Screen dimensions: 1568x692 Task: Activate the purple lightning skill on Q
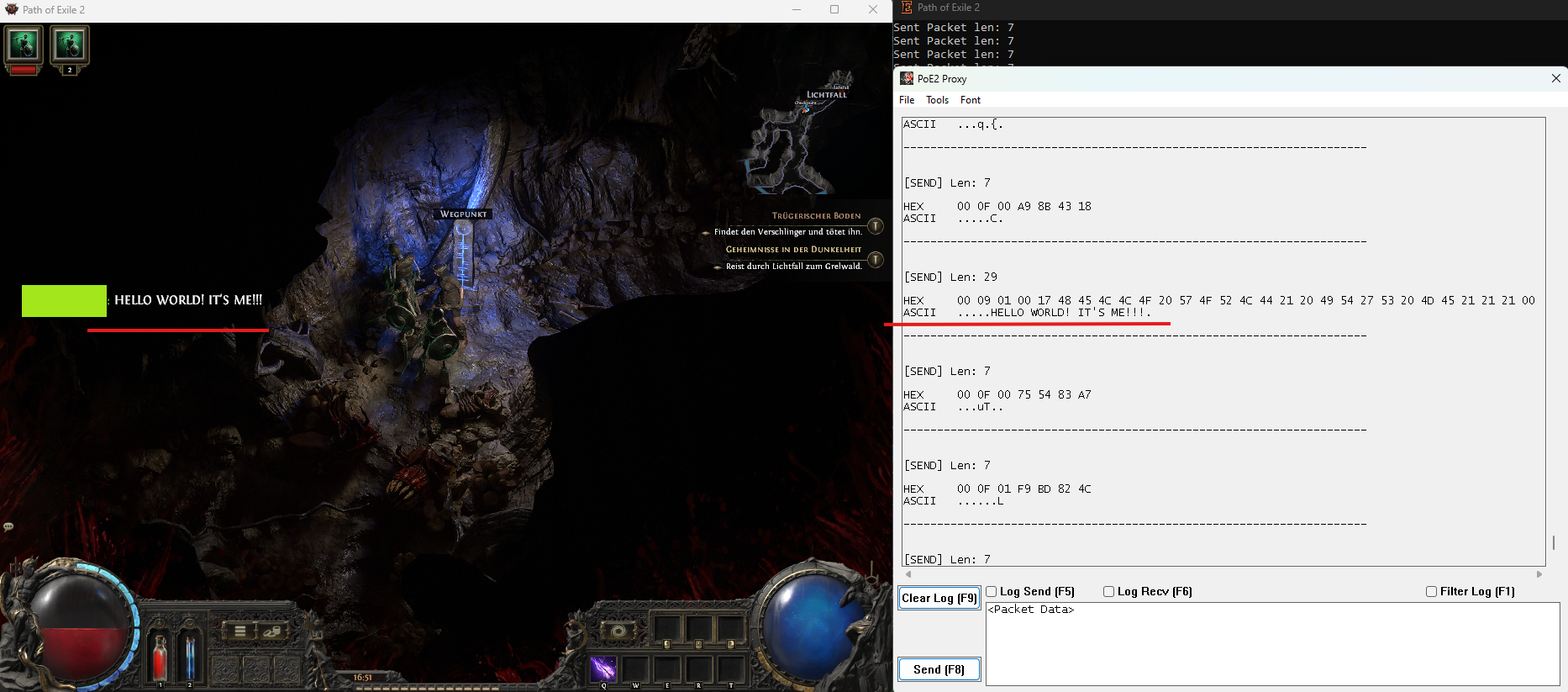tap(603, 669)
